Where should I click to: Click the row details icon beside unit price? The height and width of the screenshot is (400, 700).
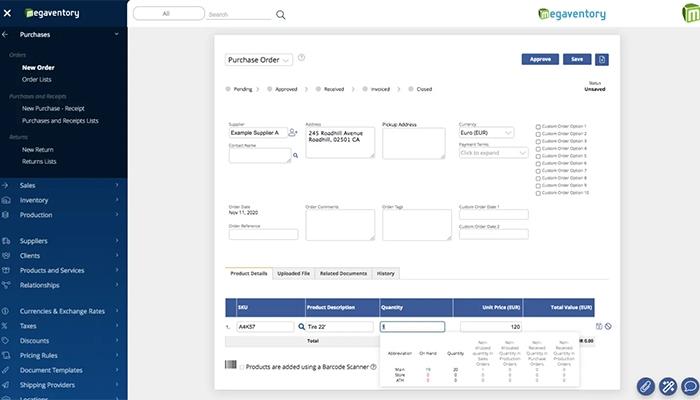(599, 327)
